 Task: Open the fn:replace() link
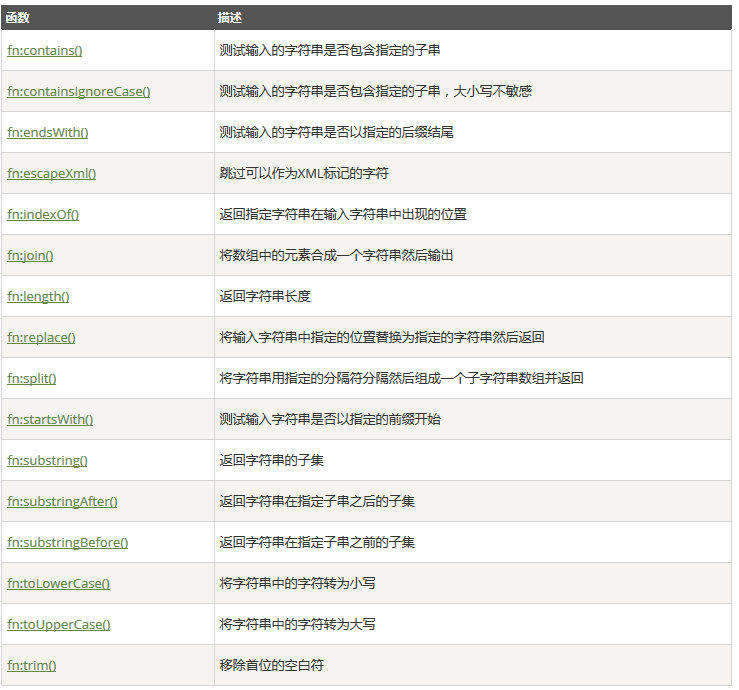pyautogui.click(x=41, y=337)
